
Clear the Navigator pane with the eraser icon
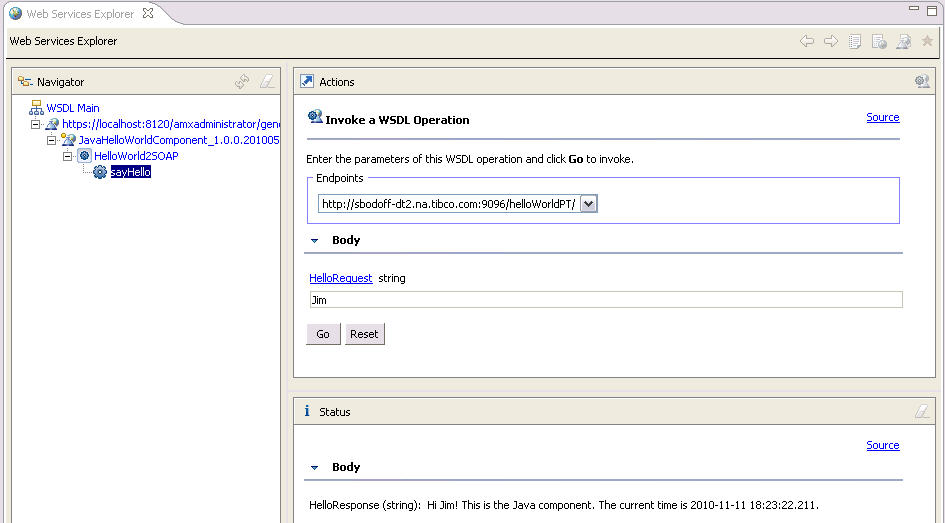point(266,82)
